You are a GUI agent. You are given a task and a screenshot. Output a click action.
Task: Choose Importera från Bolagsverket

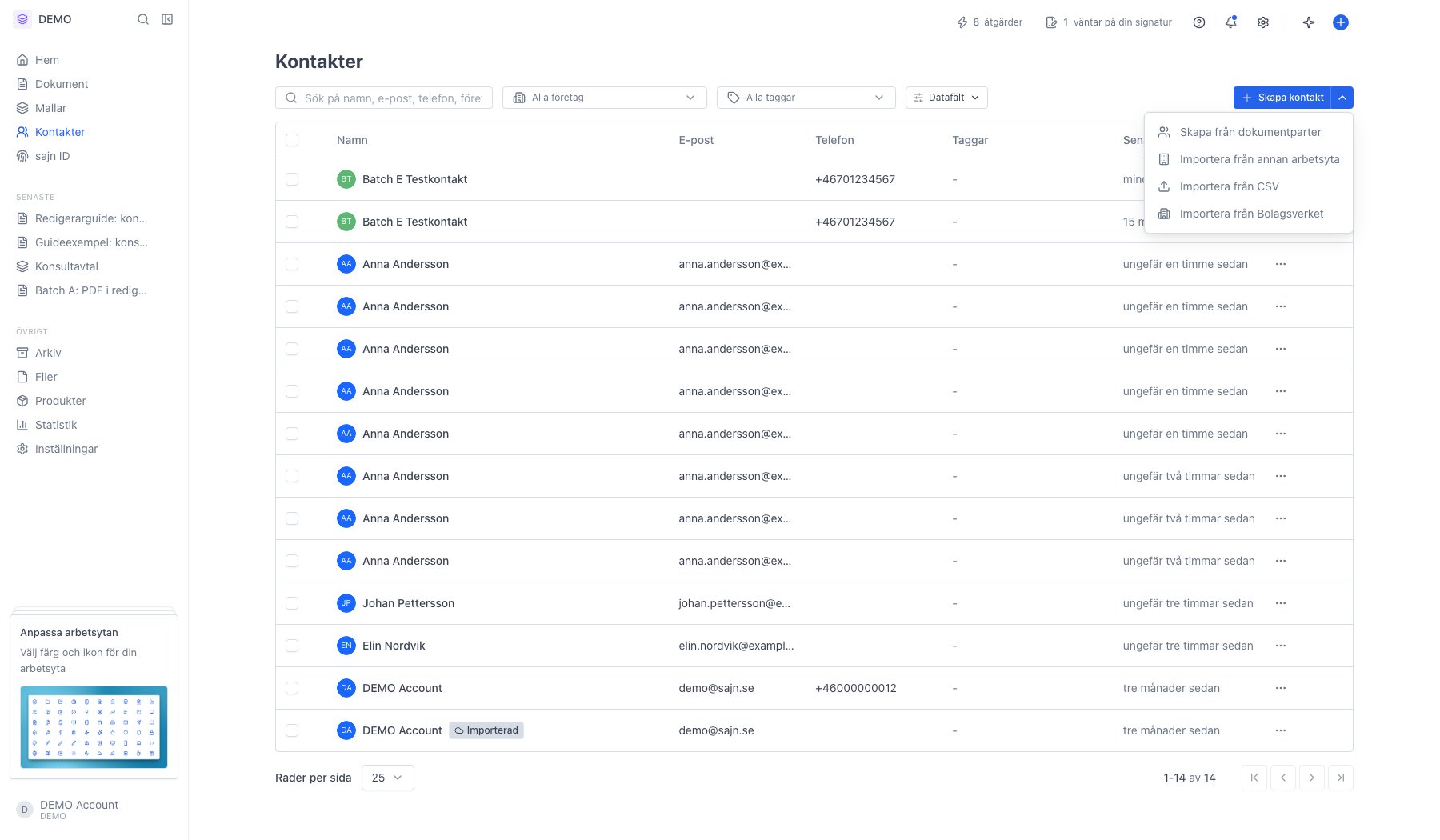pyautogui.click(x=1249, y=214)
